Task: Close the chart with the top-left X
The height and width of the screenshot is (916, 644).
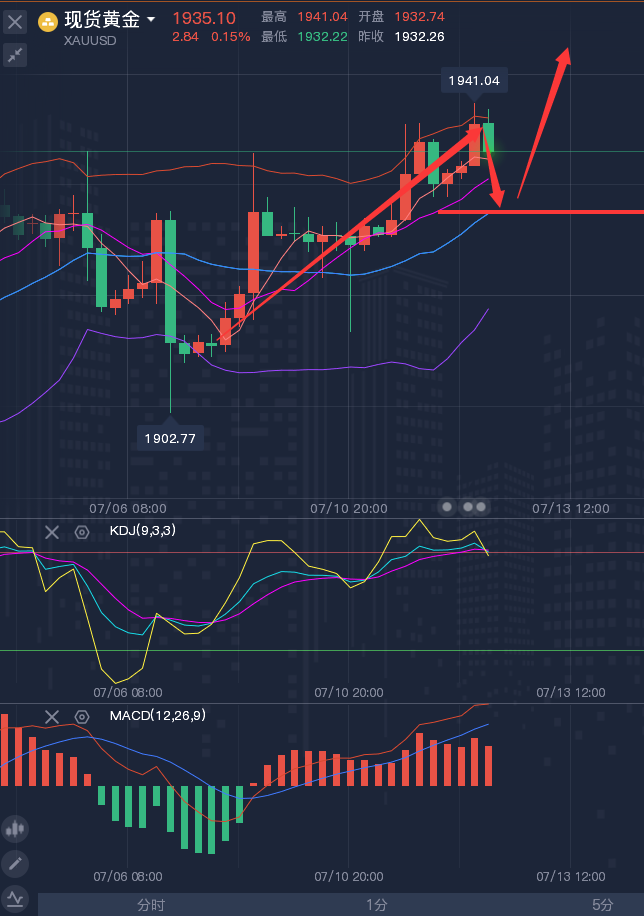Action: [15, 20]
